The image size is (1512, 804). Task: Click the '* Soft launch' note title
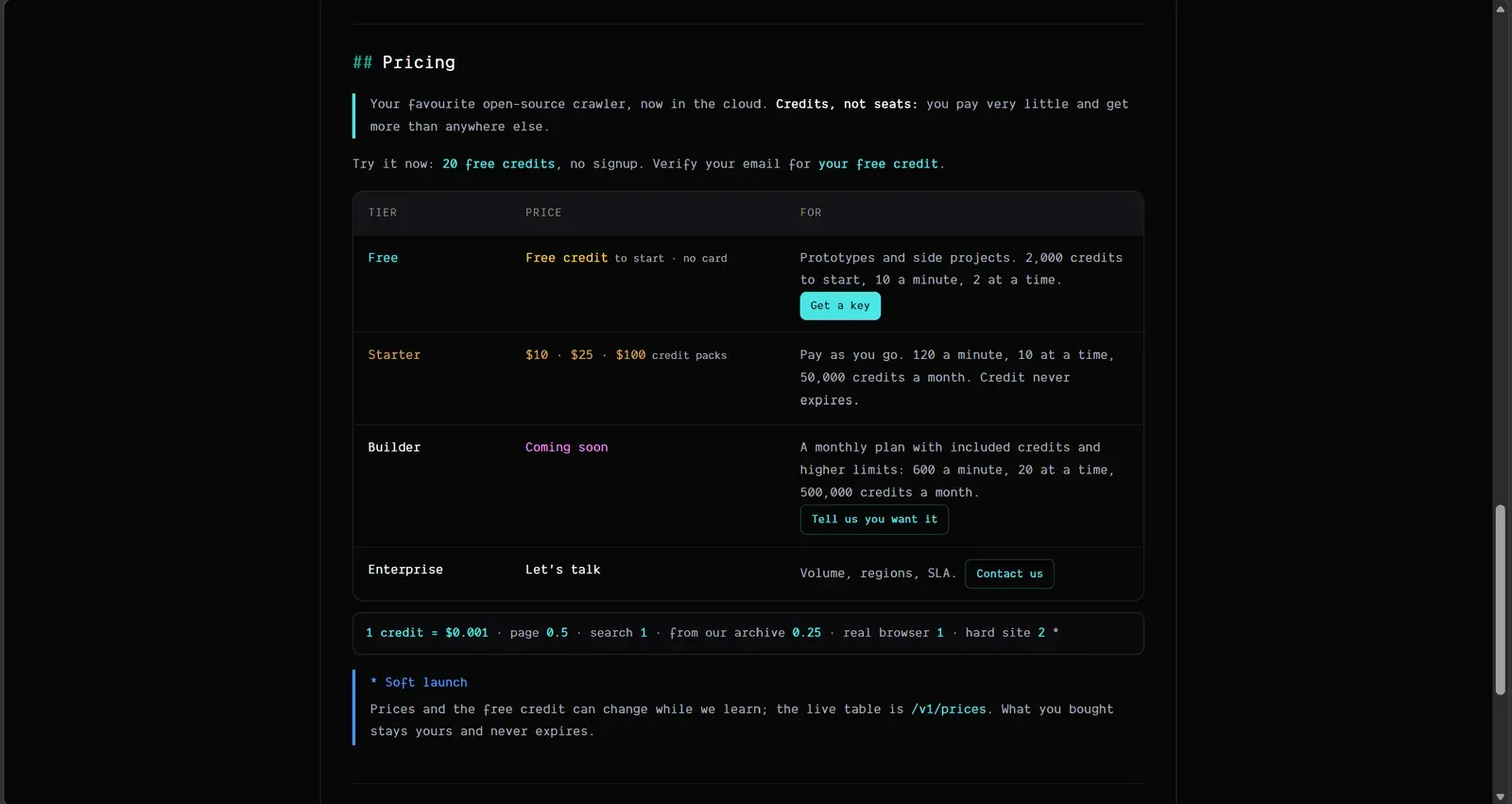click(x=419, y=683)
